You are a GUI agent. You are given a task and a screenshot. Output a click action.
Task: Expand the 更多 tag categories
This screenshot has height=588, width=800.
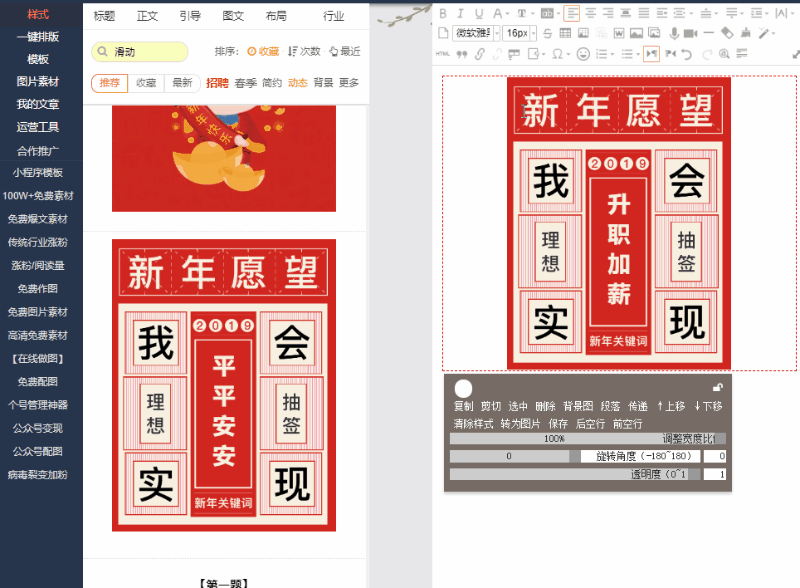tap(349, 83)
